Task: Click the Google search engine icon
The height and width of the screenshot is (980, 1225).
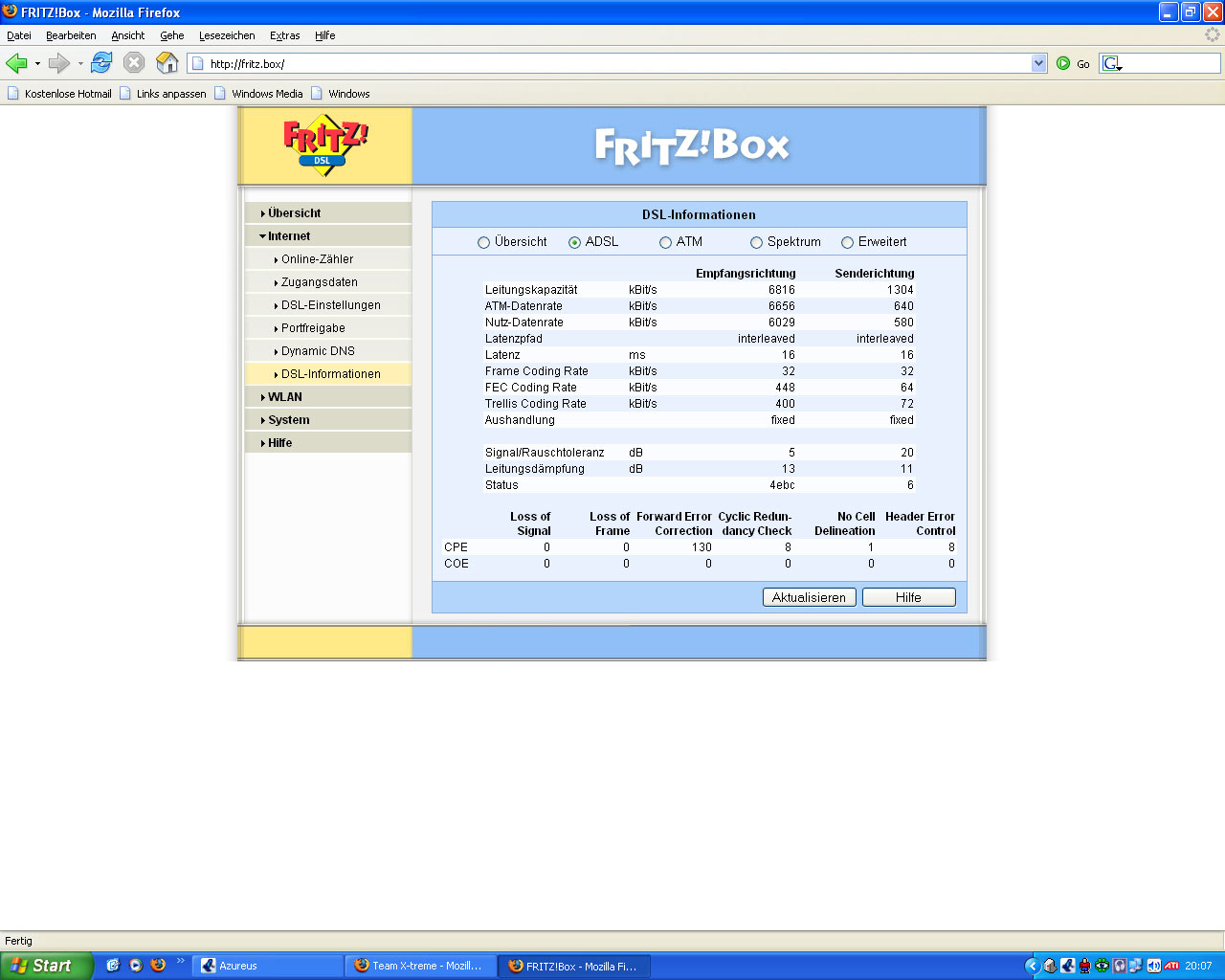Action: tap(1111, 63)
